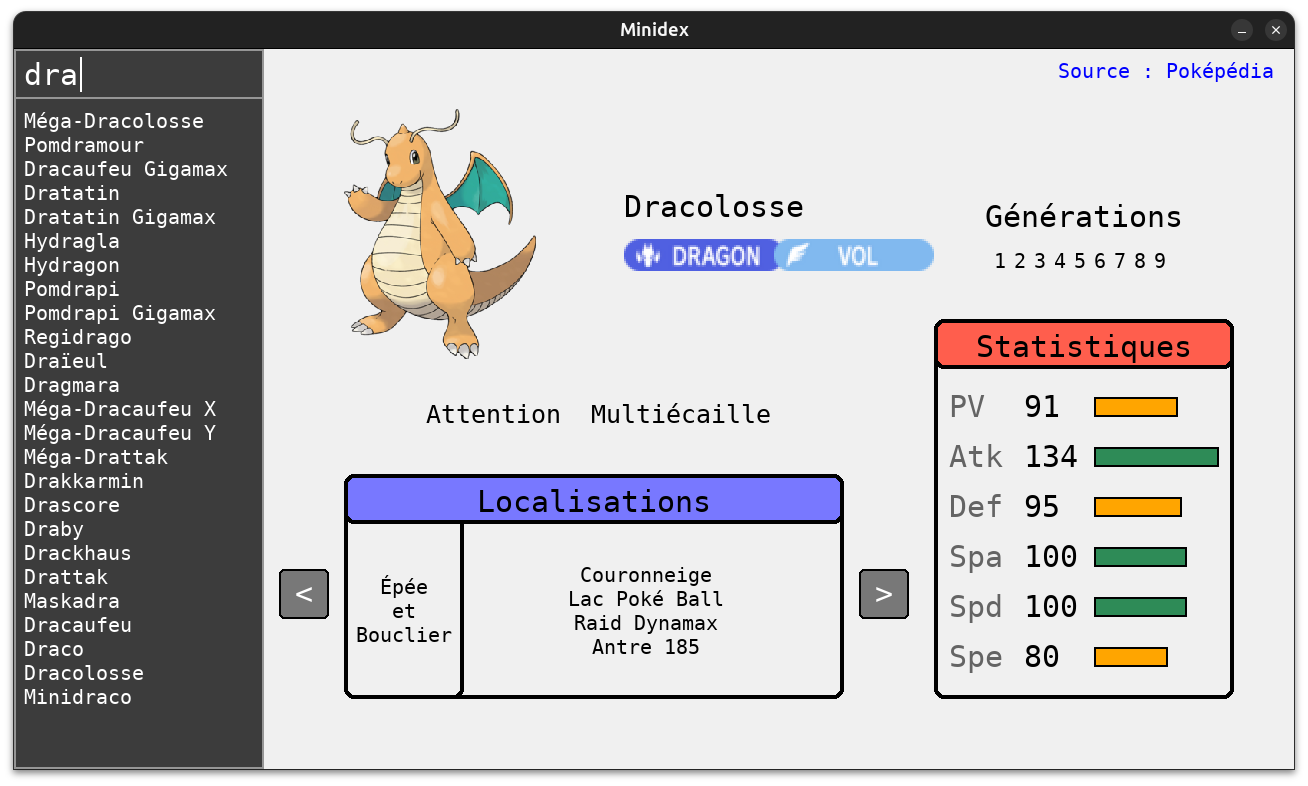Close the Minidex window
The height and width of the screenshot is (786, 1308).
point(1275,31)
